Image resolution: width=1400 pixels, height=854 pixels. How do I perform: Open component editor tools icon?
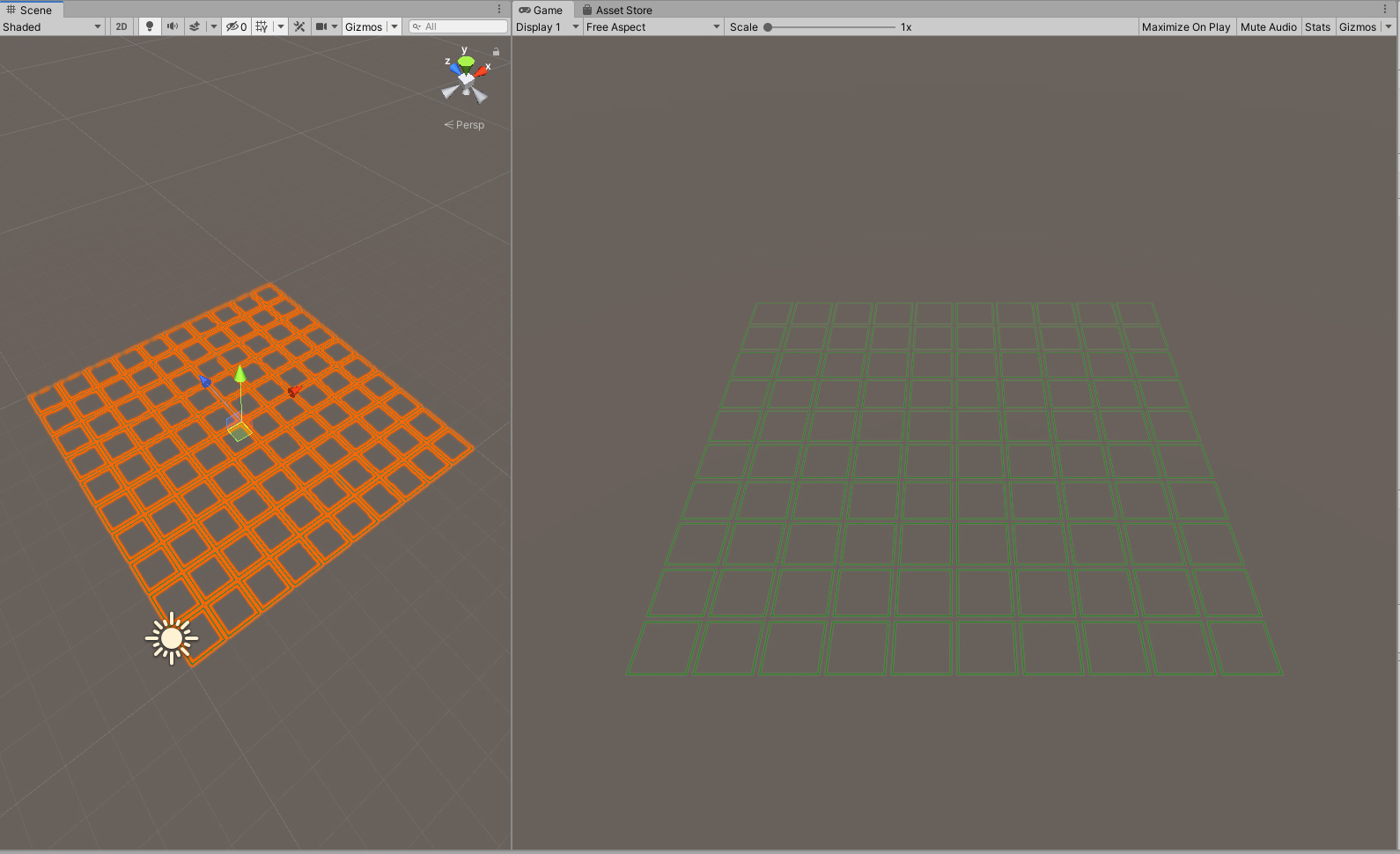click(x=299, y=26)
